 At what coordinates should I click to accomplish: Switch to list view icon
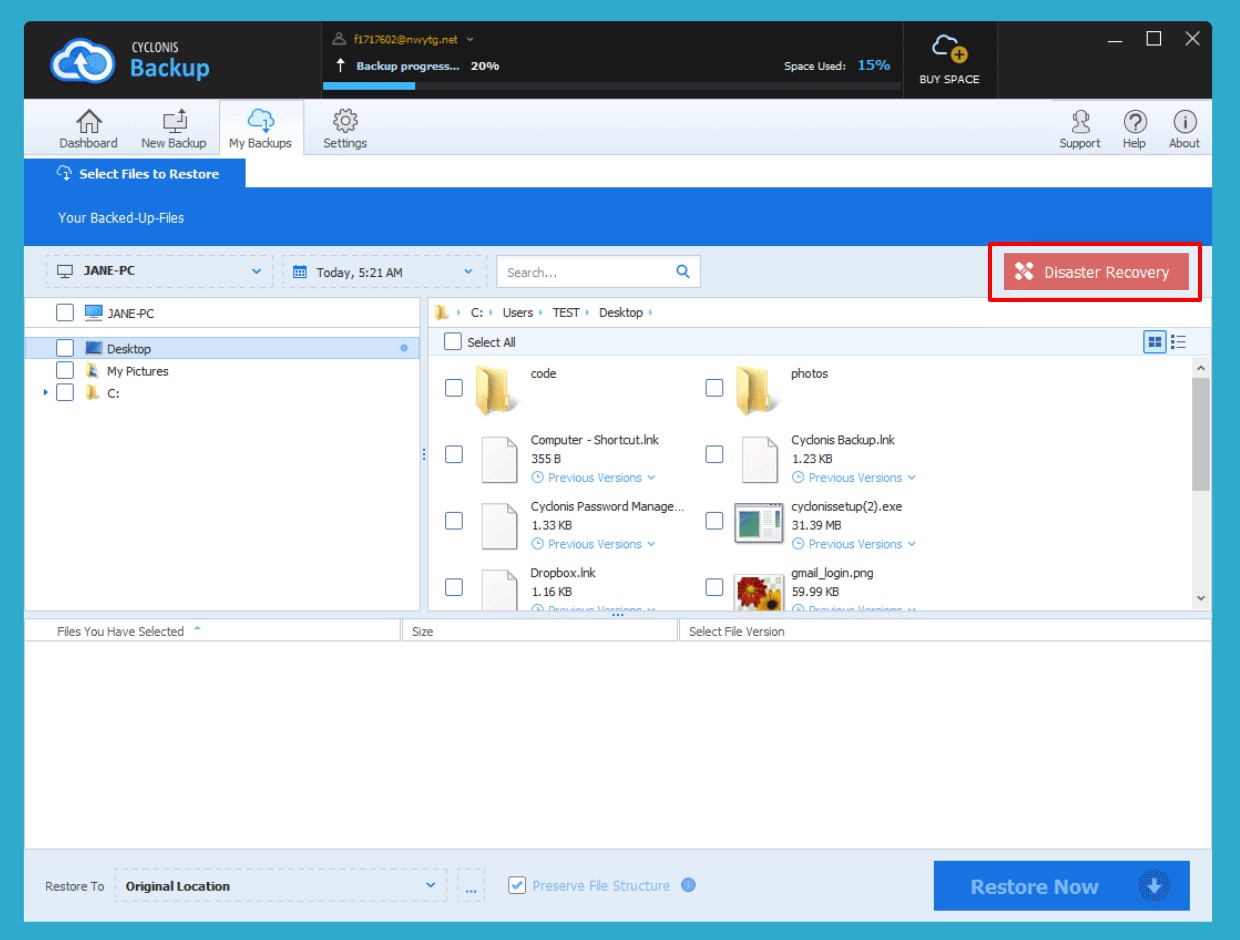click(1178, 342)
